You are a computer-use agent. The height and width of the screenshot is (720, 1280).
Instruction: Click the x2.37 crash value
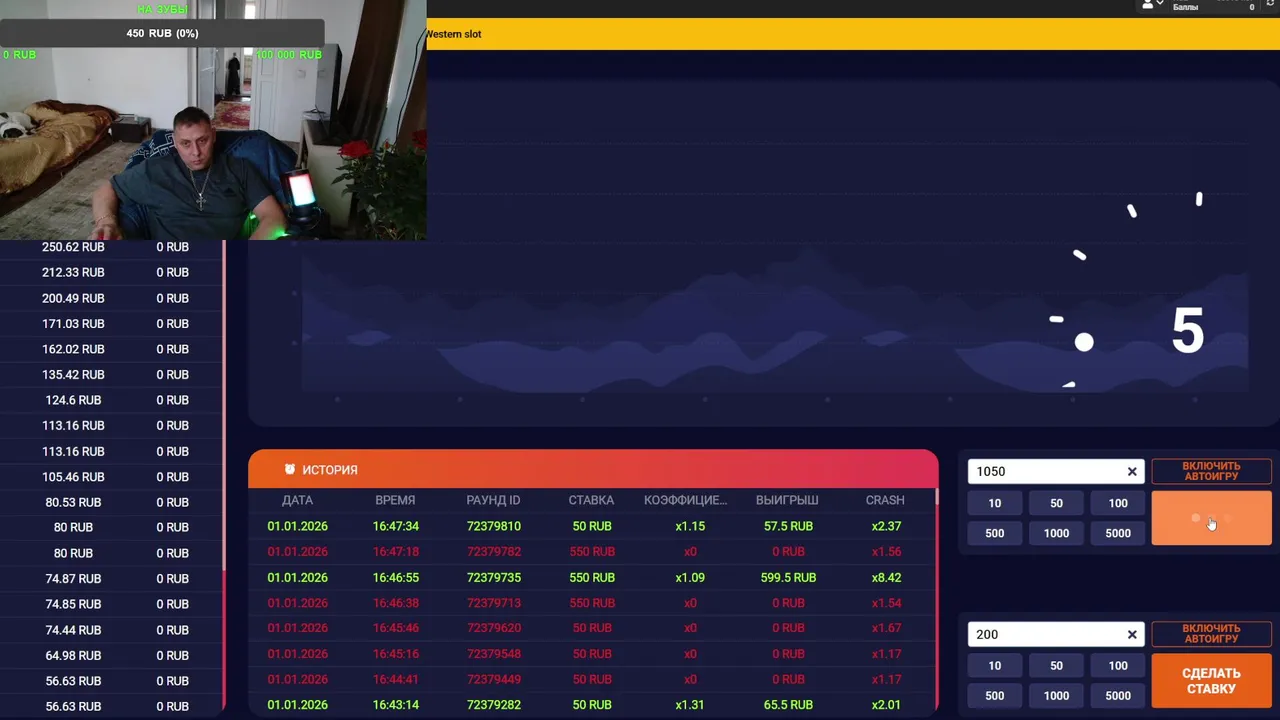[886, 526]
